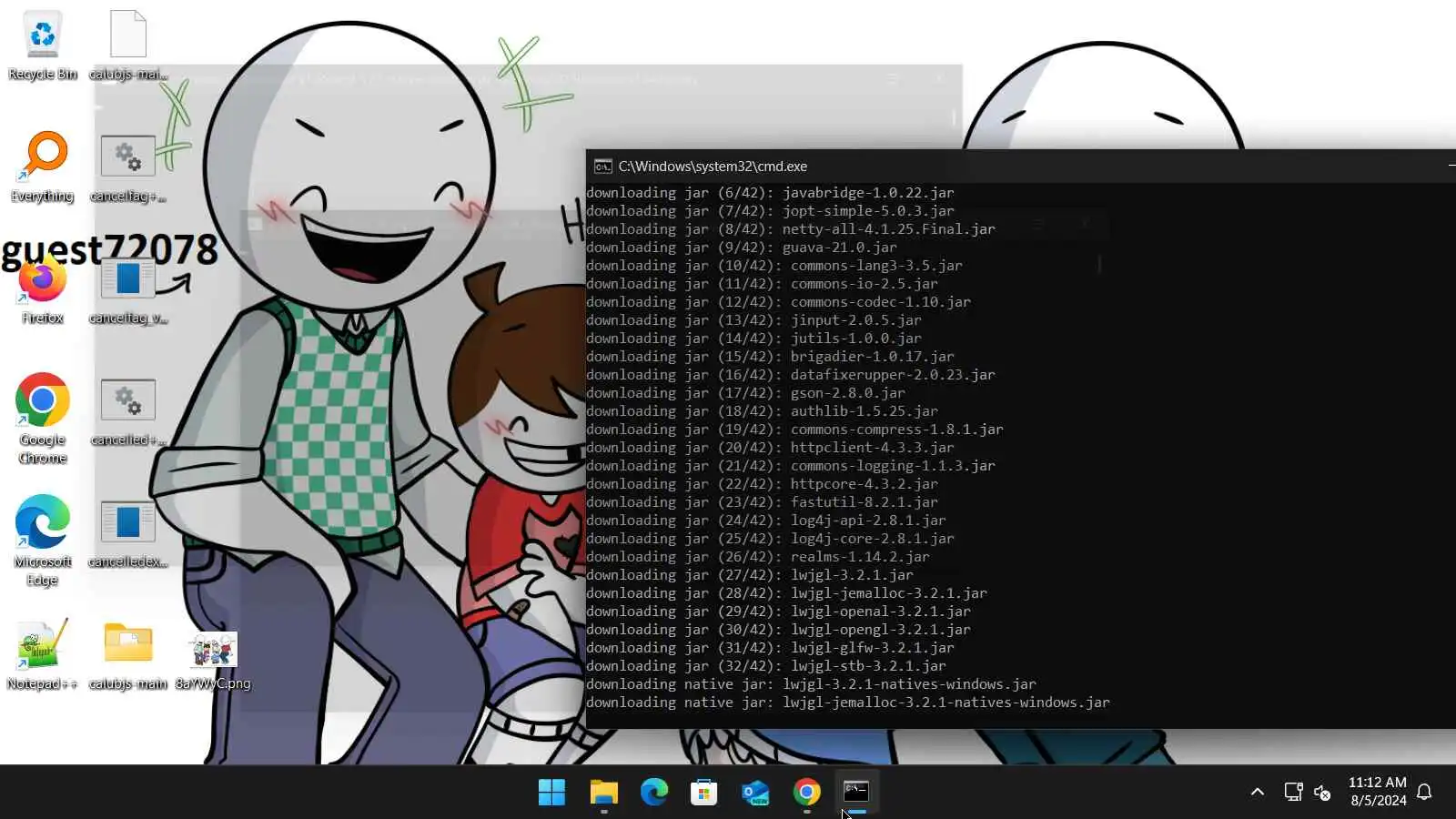This screenshot has width=1456, height=819.
Task: Select the calubjs-main folder on desktop
Action: click(128, 655)
